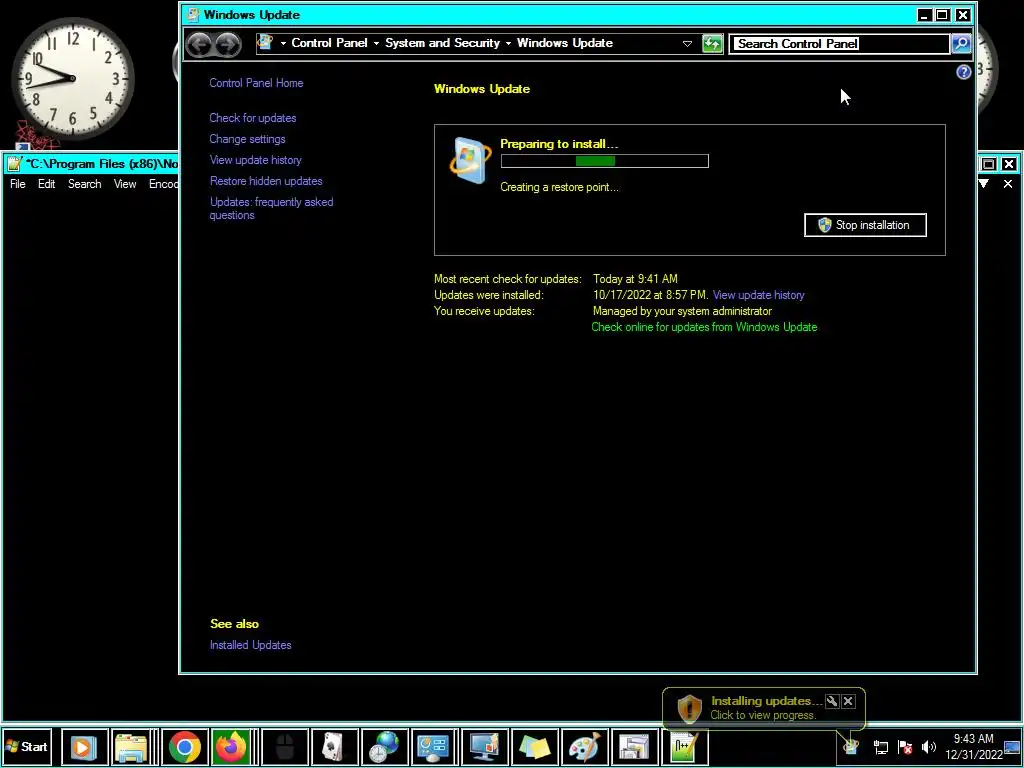Close the Notepad++ document tab X

(x=1008, y=184)
